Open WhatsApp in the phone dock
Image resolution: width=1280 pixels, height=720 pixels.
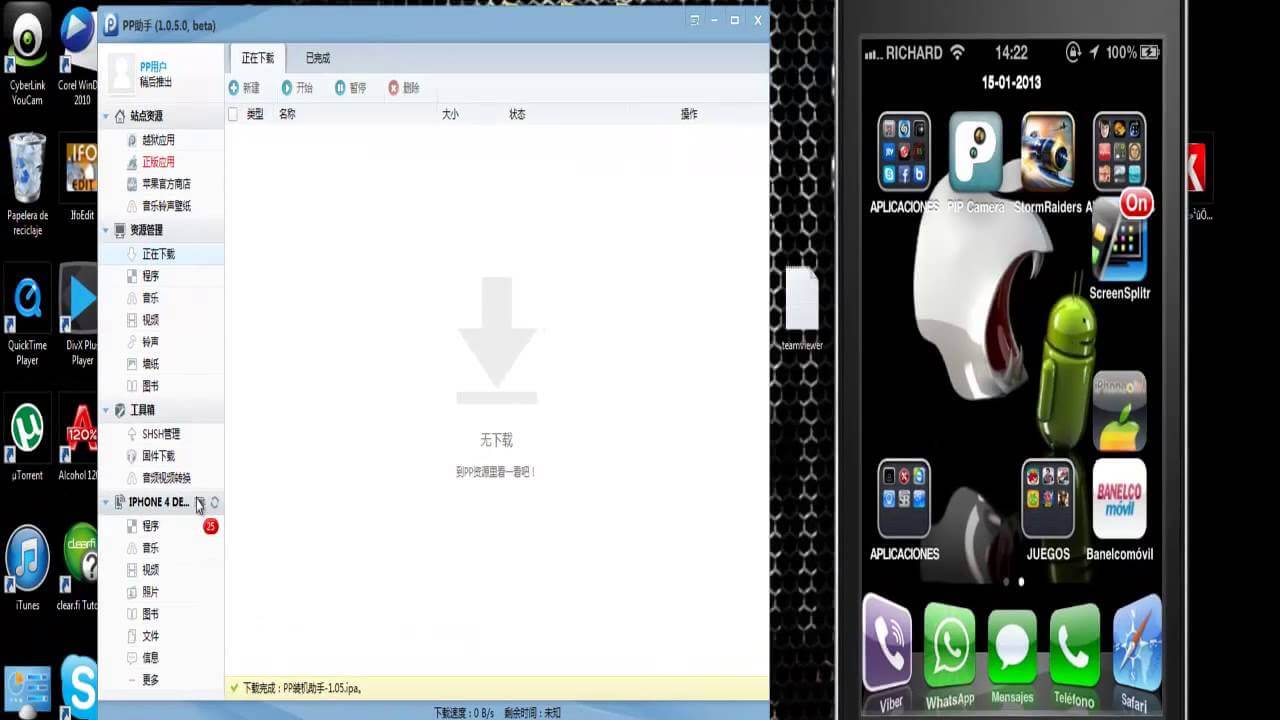pos(949,648)
